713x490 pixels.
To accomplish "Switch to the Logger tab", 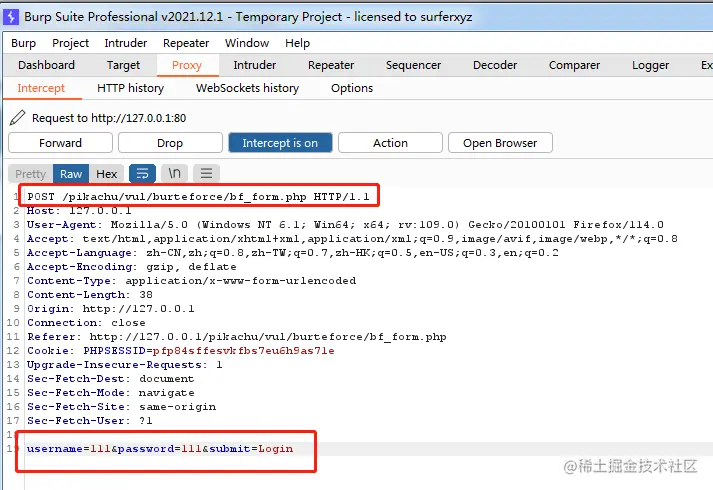I will tap(650, 65).
